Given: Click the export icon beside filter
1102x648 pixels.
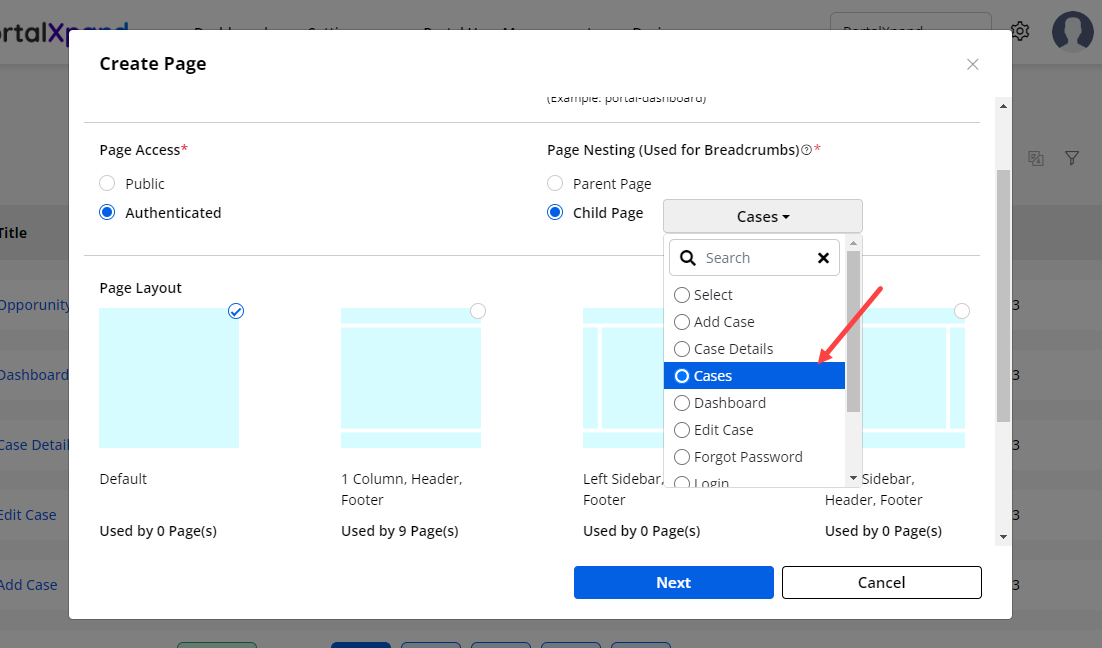Looking at the screenshot, I should point(1036,158).
